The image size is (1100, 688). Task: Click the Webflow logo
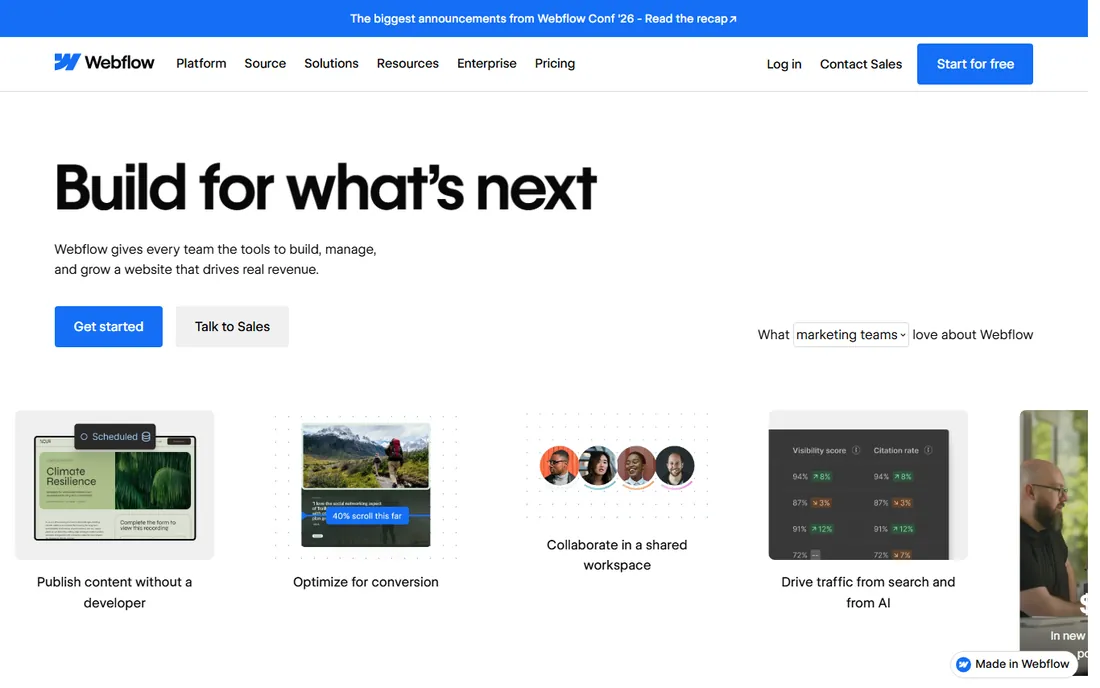click(x=104, y=62)
